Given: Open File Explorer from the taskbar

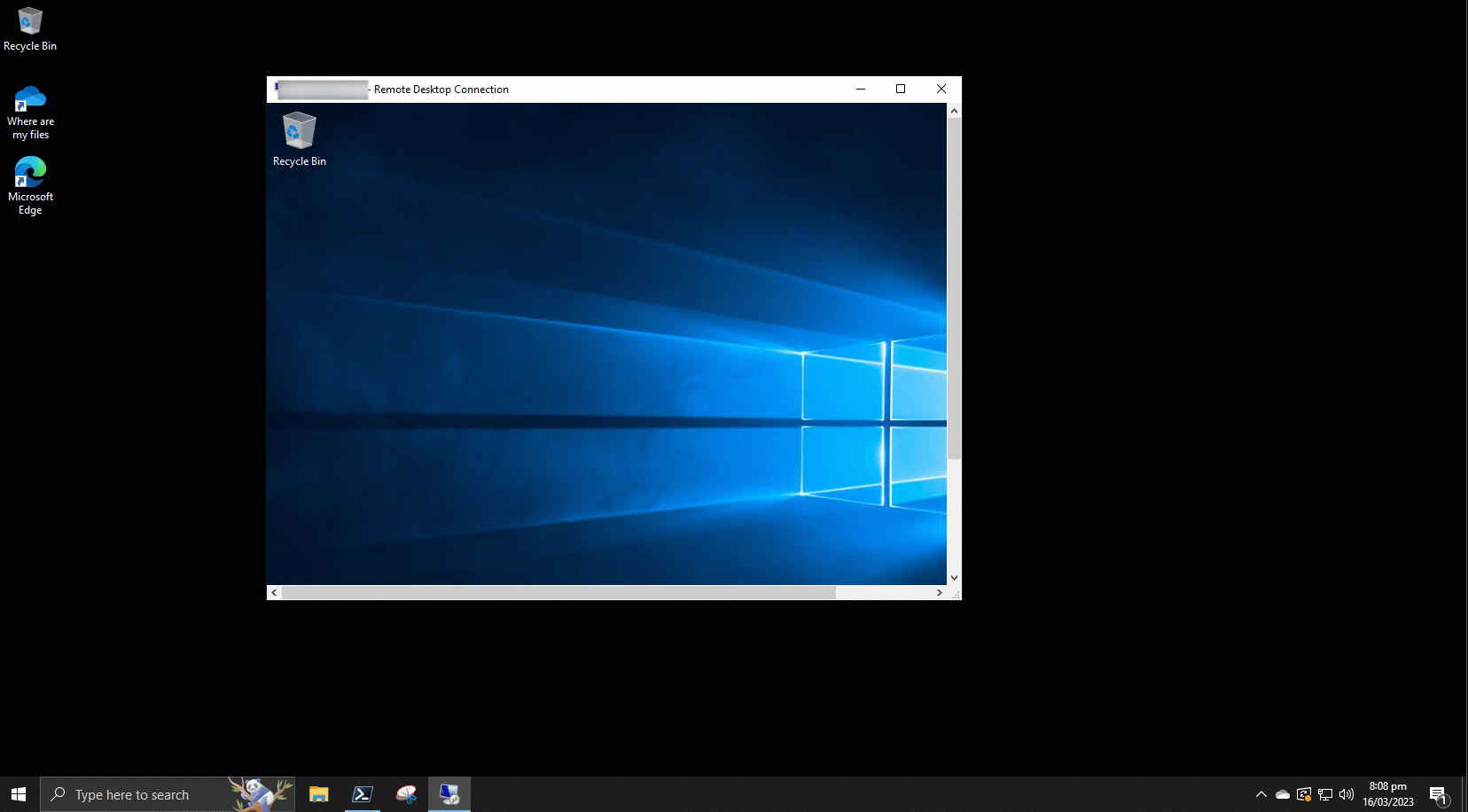Looking at the screenshot, I should point(318,794).
